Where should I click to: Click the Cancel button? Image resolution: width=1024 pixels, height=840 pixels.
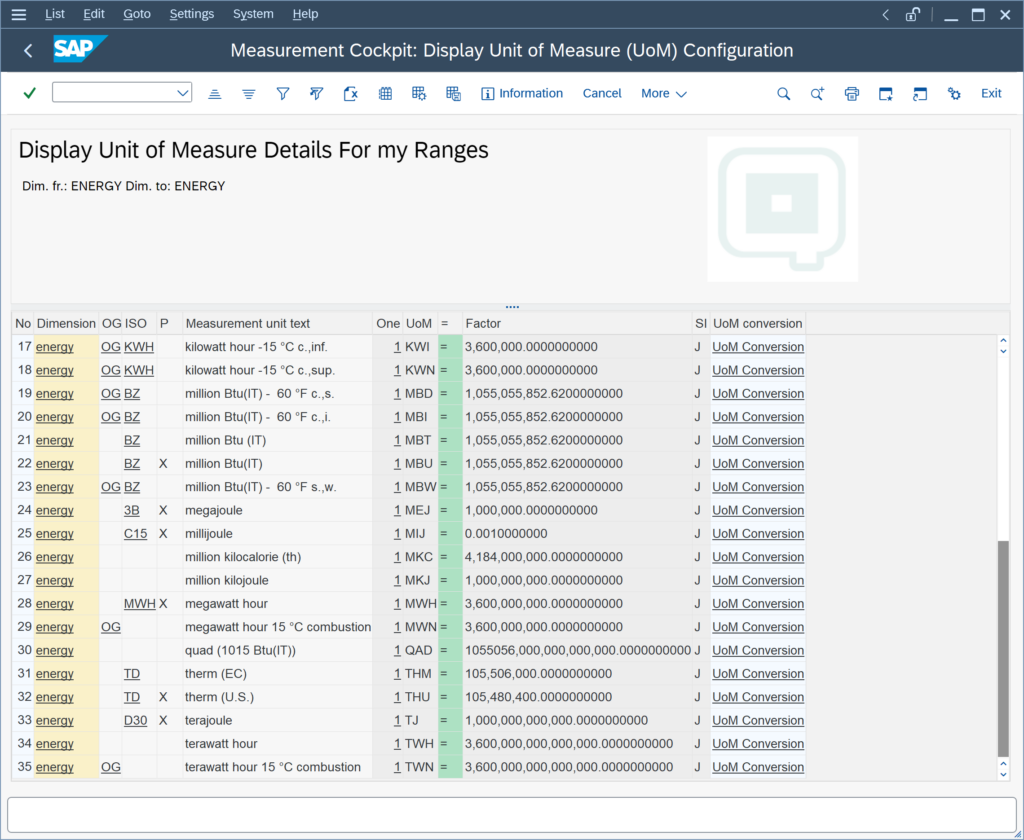pos(601,93)
